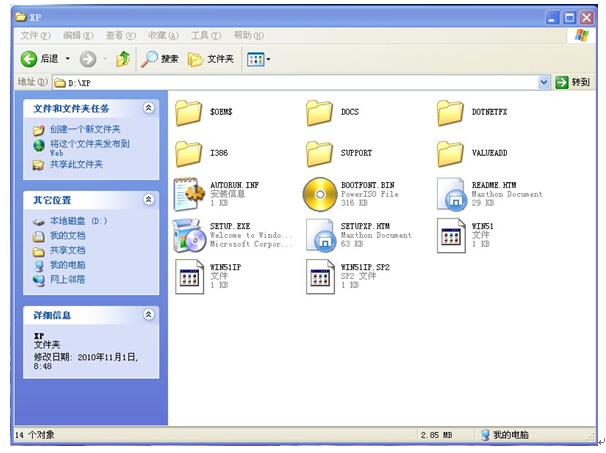Toggle the Folders (文件夹) pane button

(x=211, y=59)
